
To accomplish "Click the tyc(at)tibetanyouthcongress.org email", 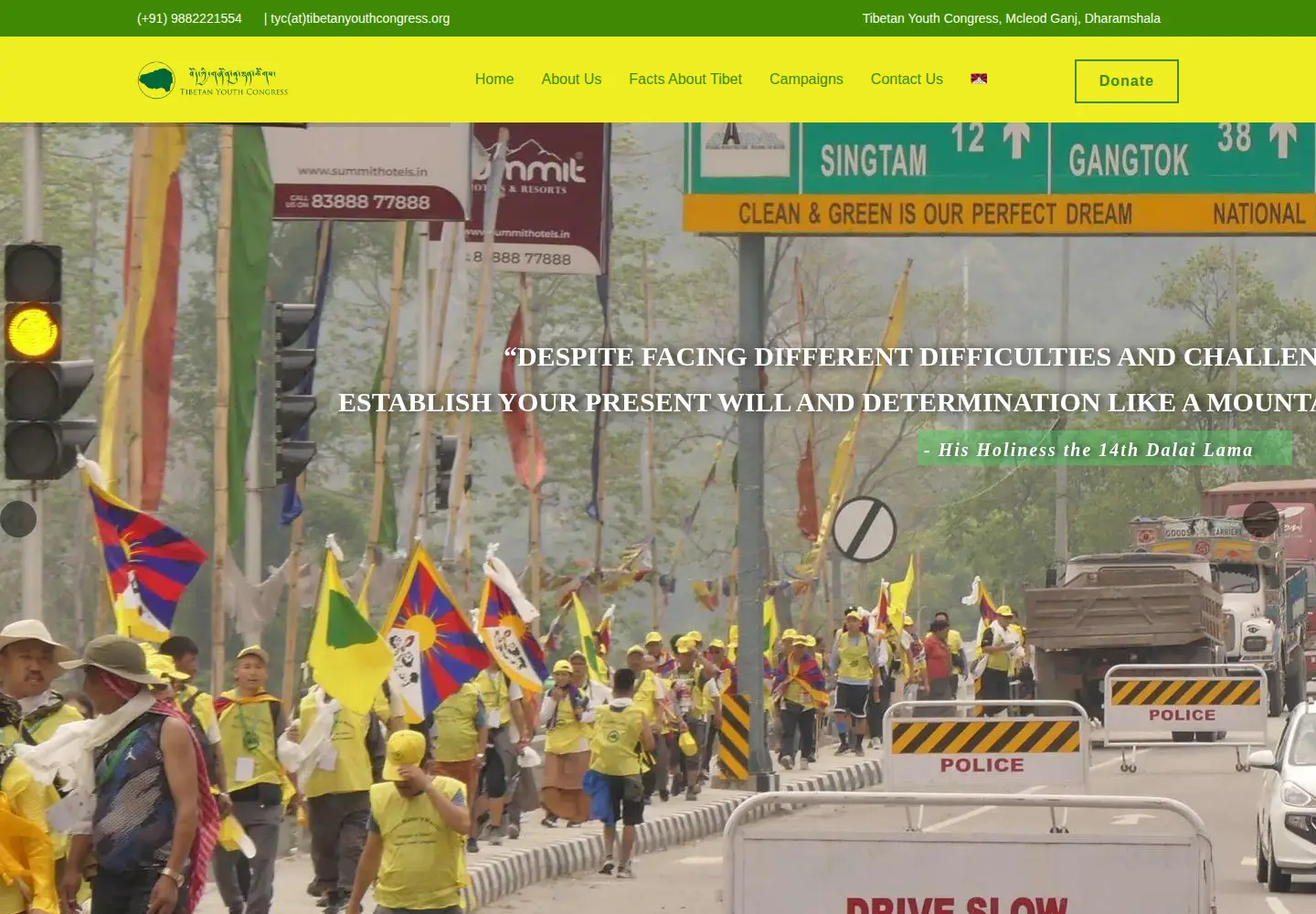I will [360, 18].
